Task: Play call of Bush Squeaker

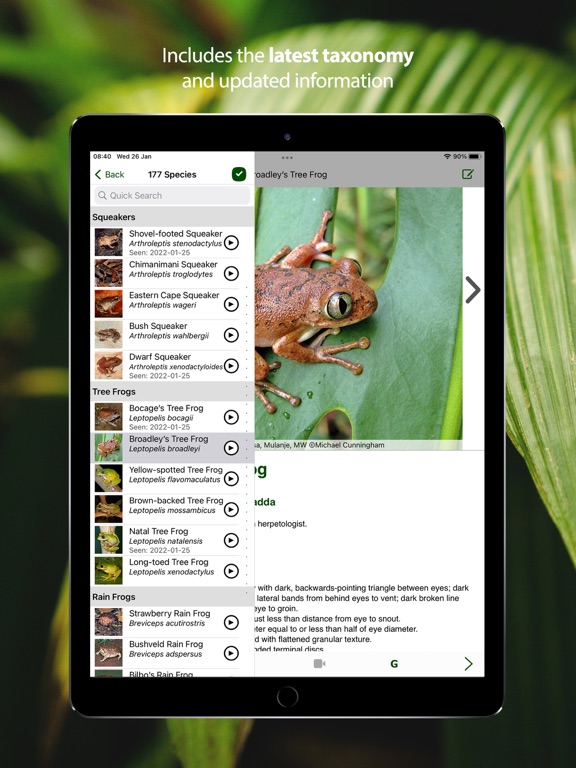Action: point(231,336)
